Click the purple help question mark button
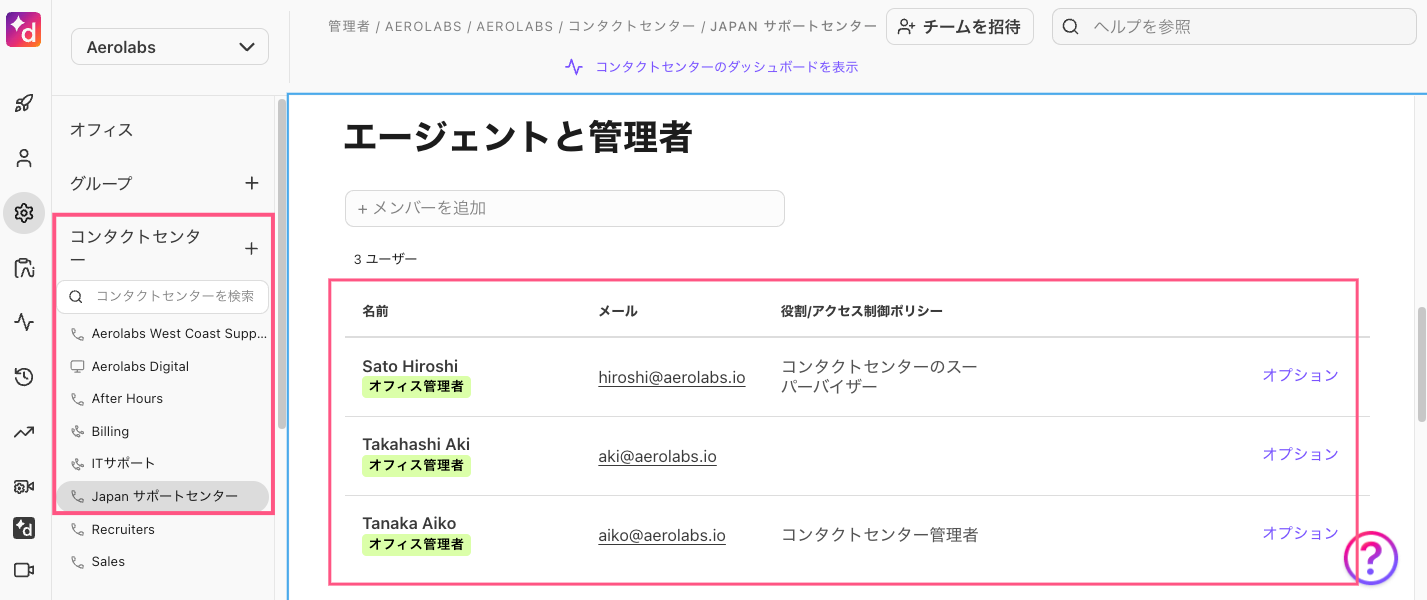This screenshot has width=1427, height=600. (x=1370, y=557)
